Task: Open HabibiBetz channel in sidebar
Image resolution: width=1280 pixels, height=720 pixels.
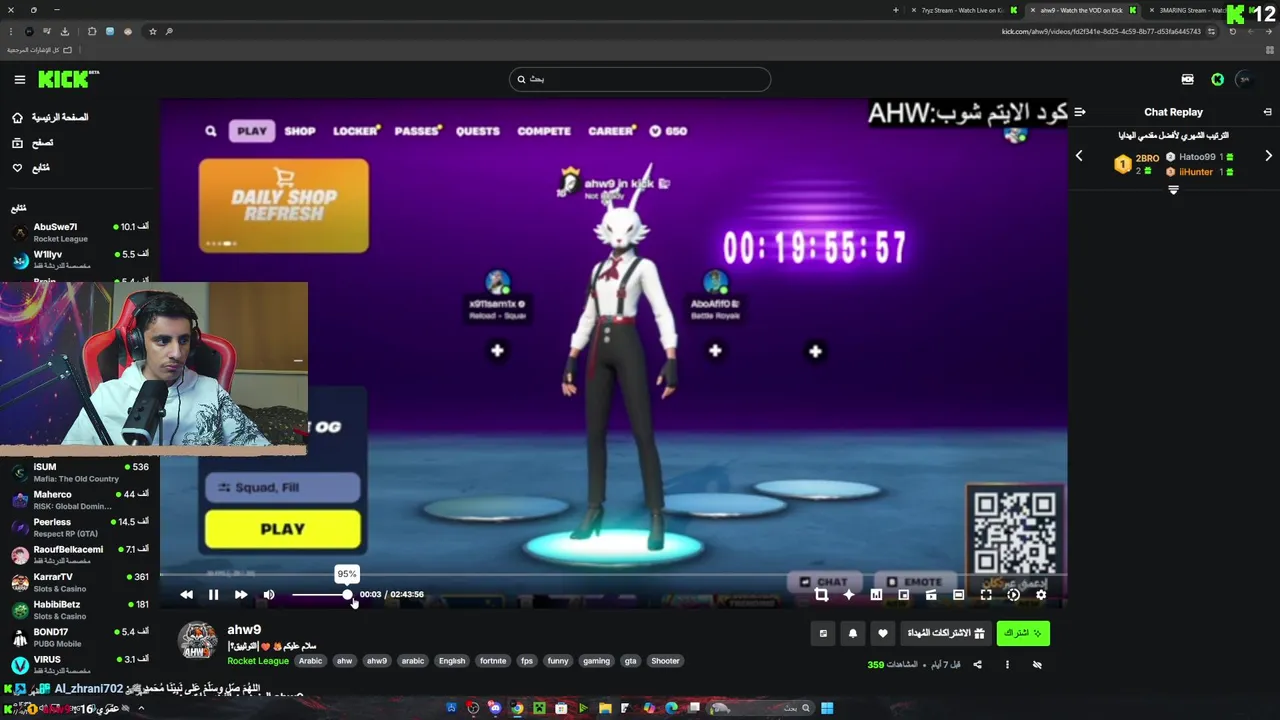Action: coord(80,610)
